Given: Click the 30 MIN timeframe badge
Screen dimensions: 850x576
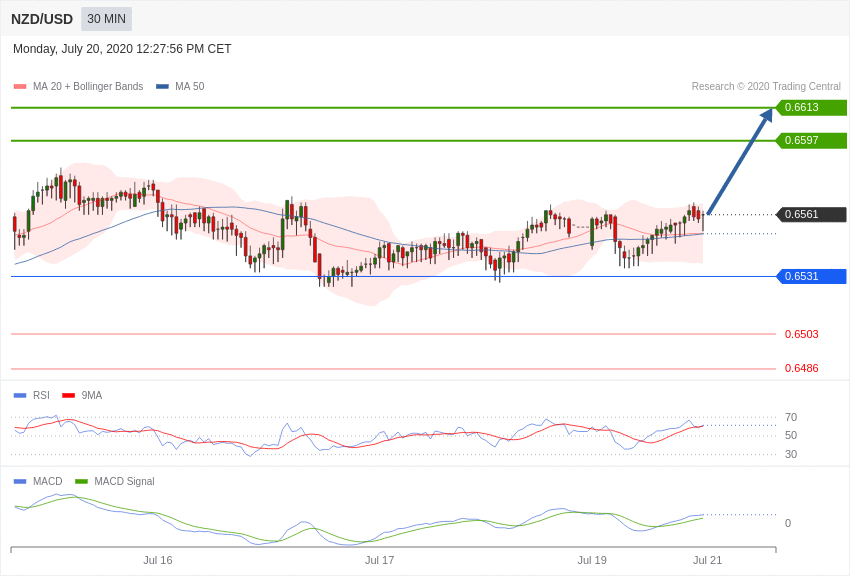Looking at the screenshot, I should pyautogui.click(x=106, y=19).
